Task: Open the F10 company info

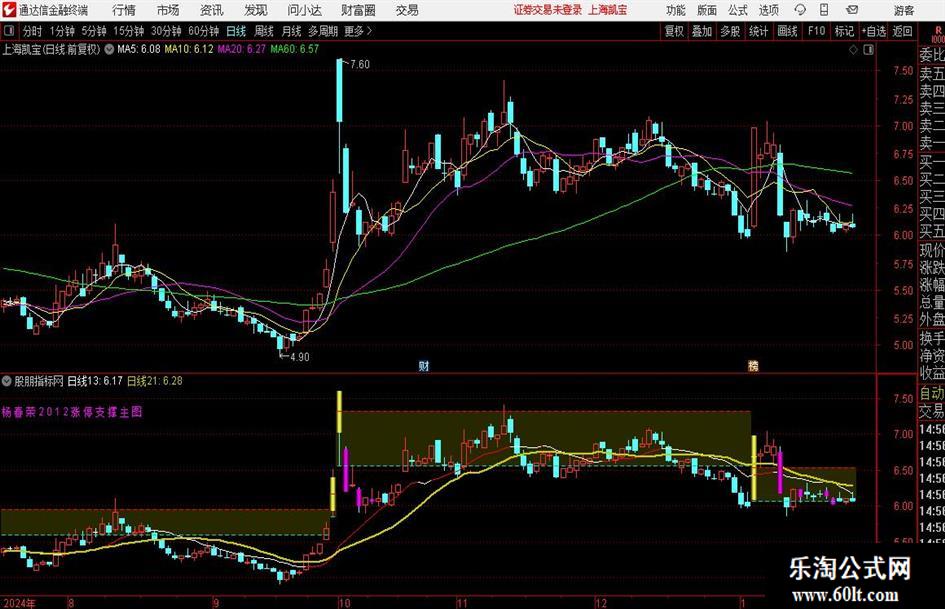Action: [x=817, y=31]
